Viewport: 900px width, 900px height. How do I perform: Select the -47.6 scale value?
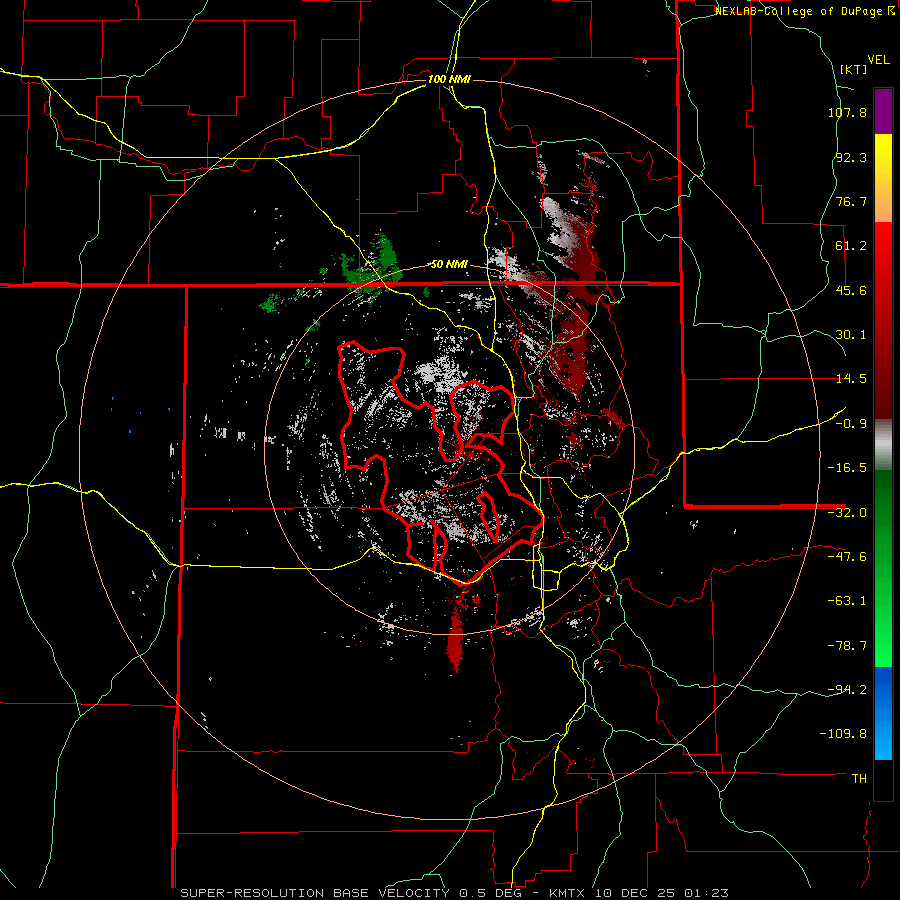pos(847,557)
